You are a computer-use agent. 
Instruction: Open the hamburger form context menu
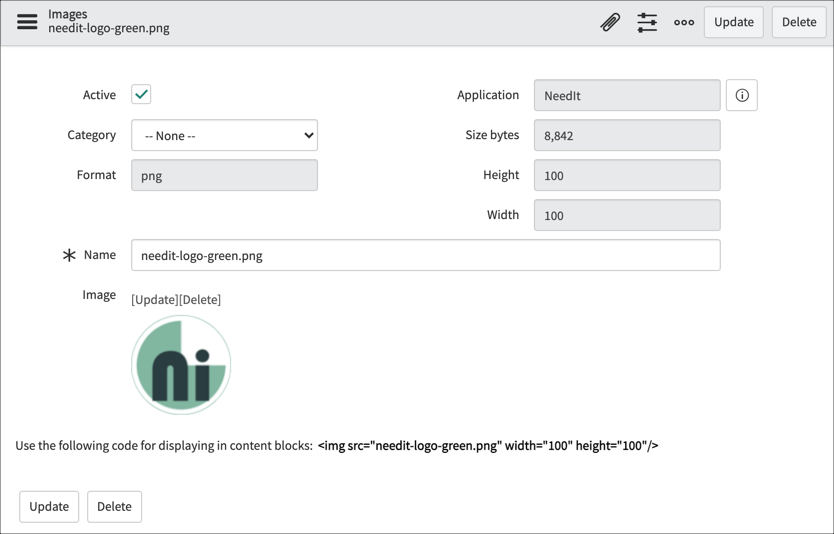tap(27, 22)
